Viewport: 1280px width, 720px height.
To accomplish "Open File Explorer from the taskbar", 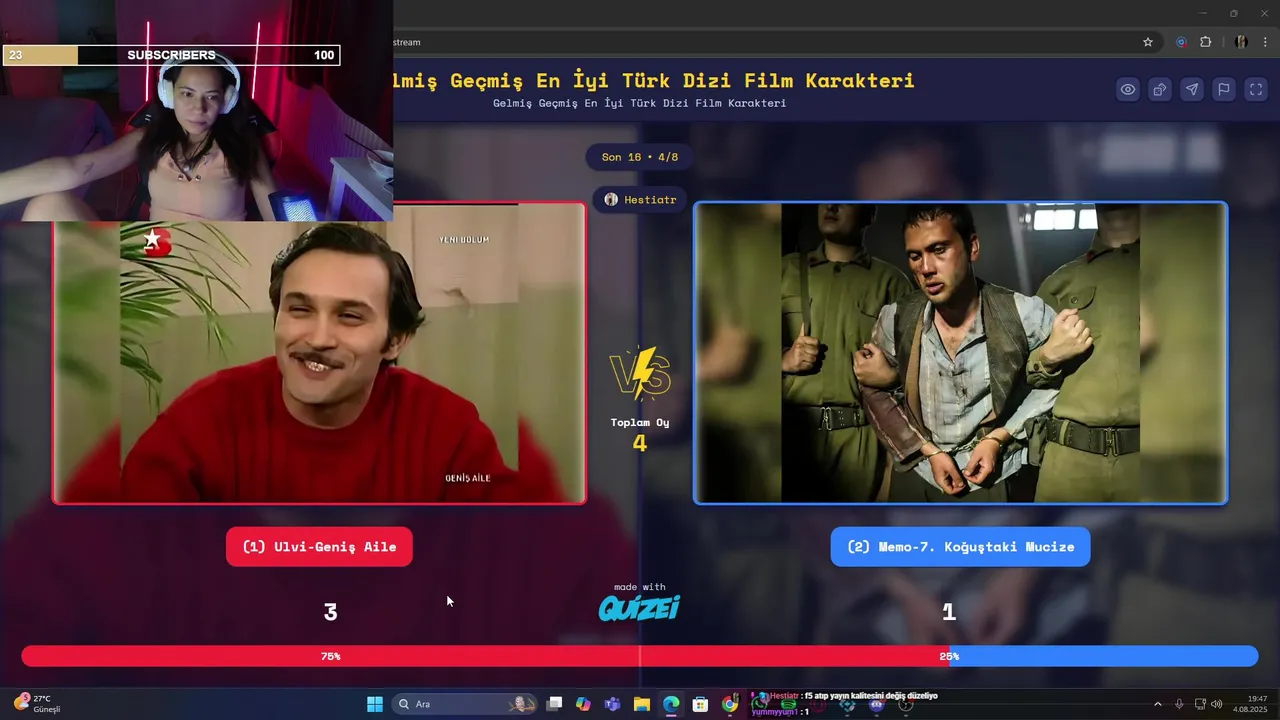I will pos(642,704).
